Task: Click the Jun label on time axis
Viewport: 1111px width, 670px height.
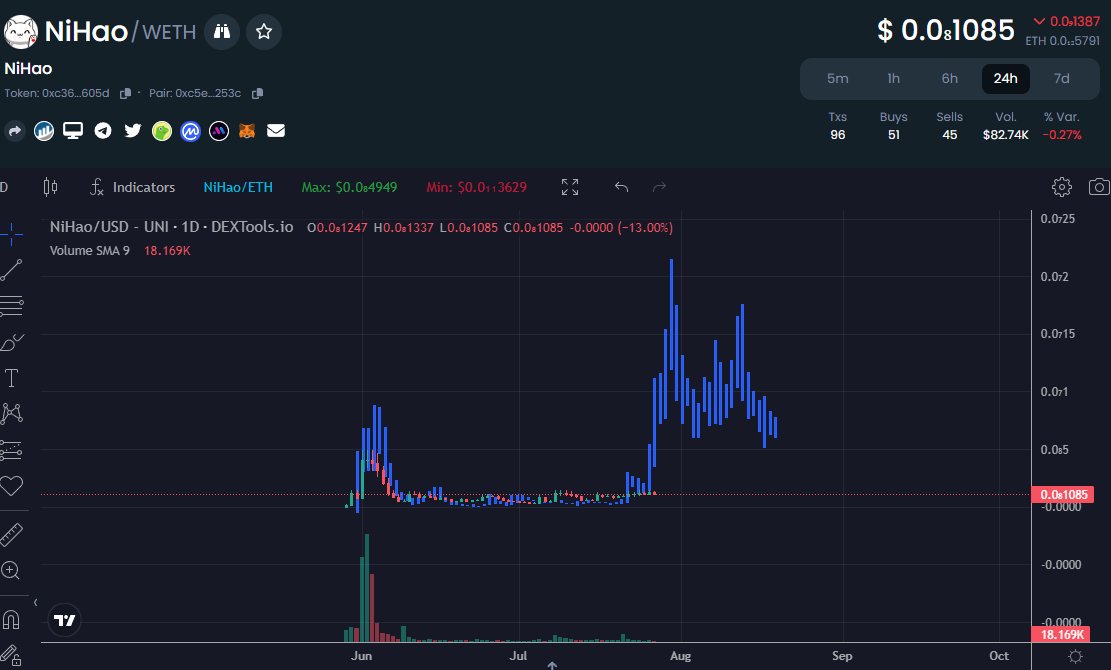Action: coord(361,656)
